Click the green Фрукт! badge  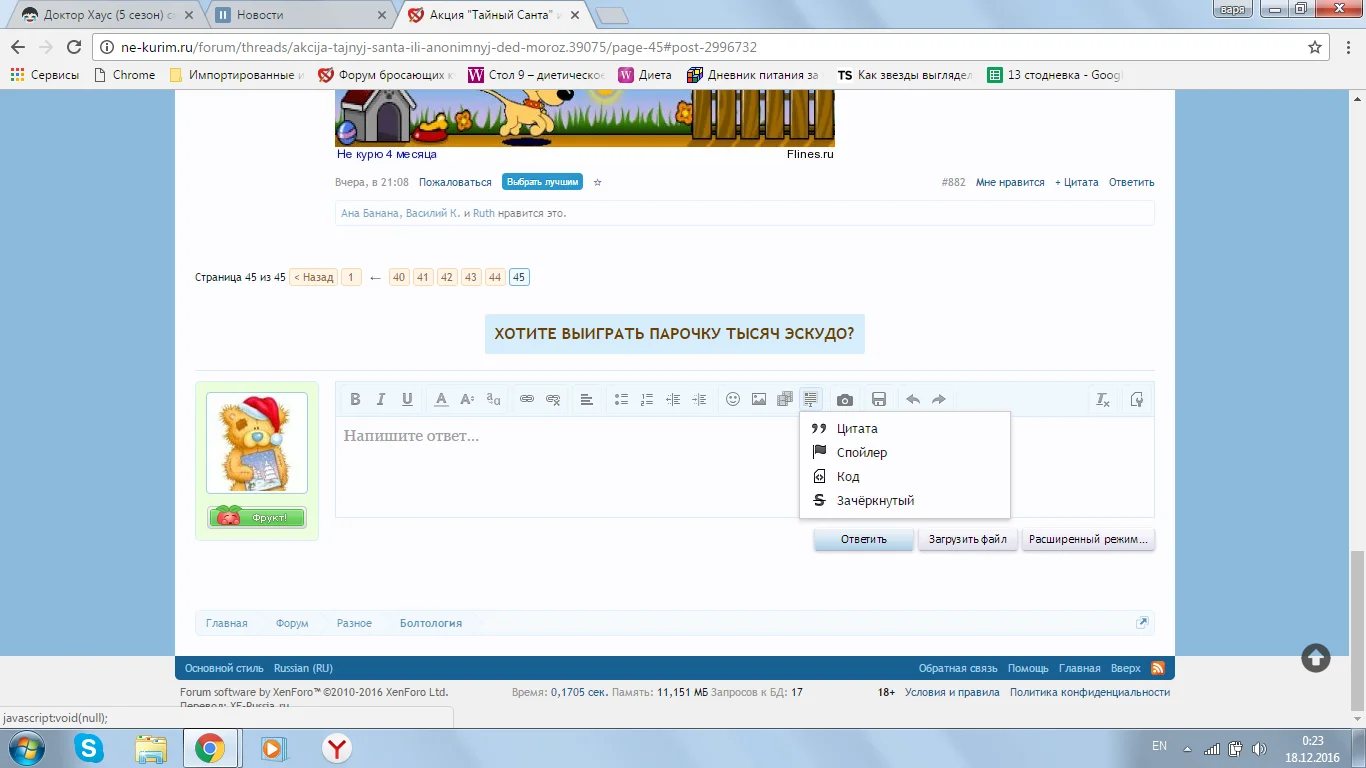pos(257,517)
